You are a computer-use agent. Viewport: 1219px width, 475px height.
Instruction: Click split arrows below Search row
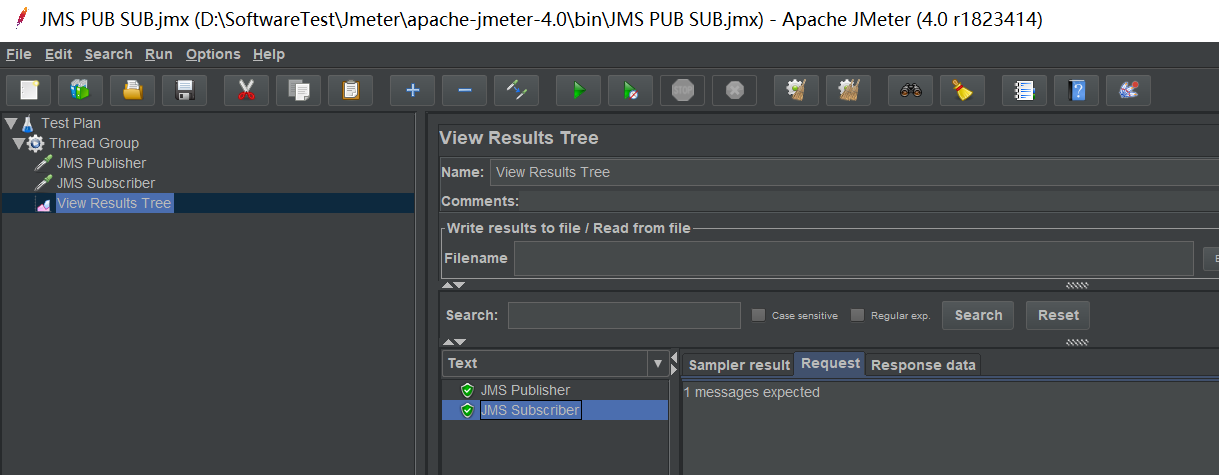click(x=453, y=342)
